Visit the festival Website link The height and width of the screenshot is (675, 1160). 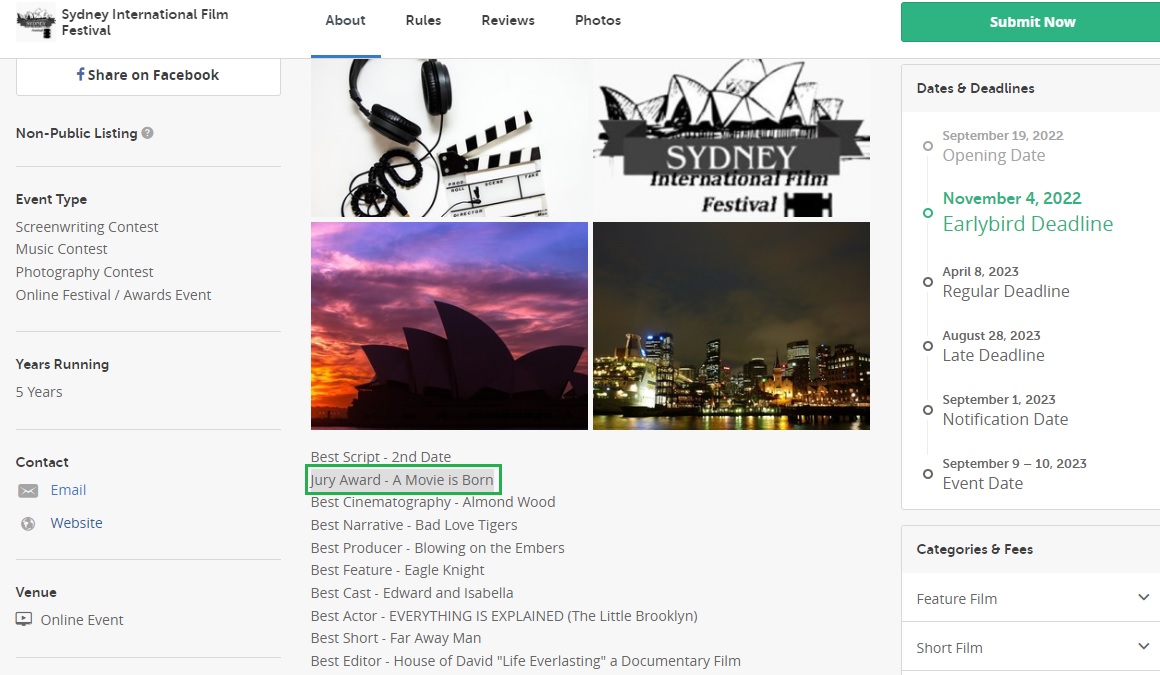coord(76,523)
